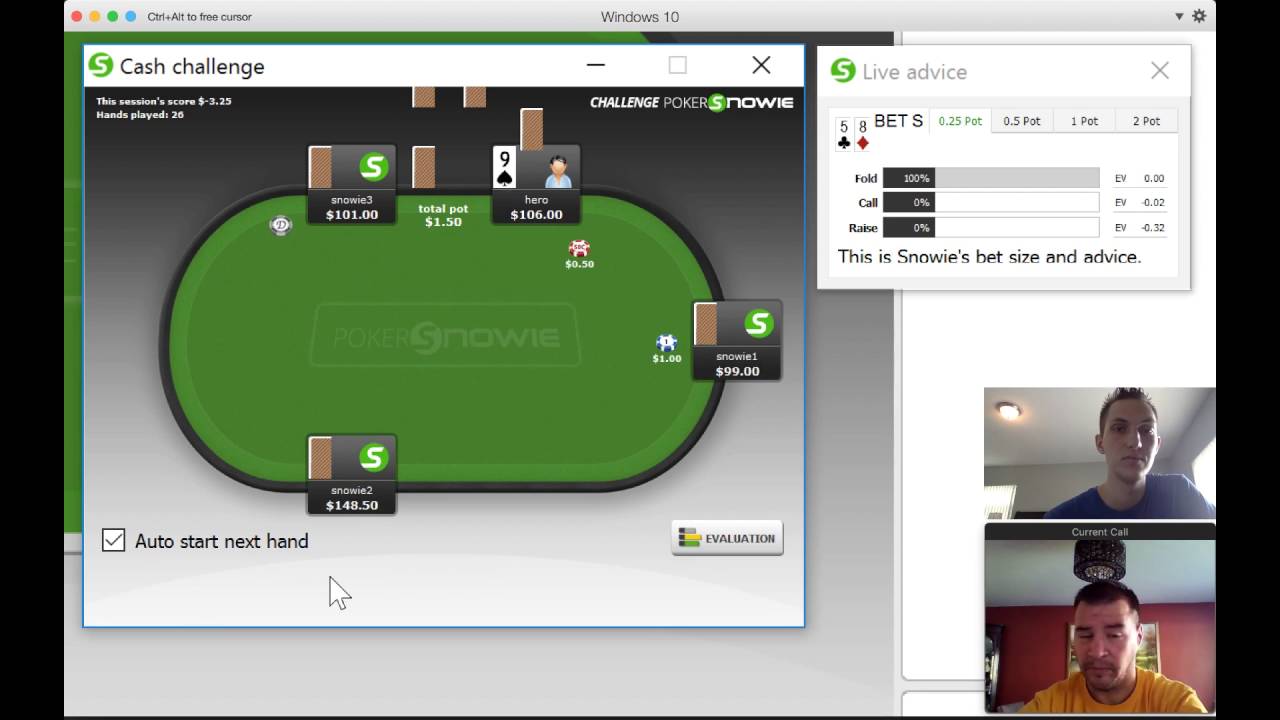Viewport: 1280px width, 720px height.
Task: Click the session's score text
Action: [164, 101]
